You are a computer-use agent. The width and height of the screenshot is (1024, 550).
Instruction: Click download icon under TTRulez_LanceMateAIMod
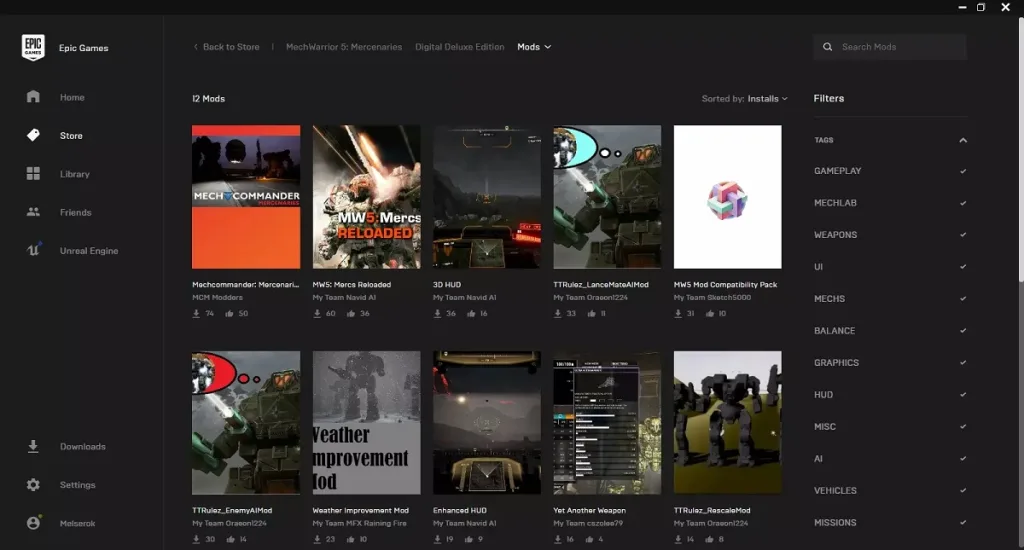pos(557,314)
